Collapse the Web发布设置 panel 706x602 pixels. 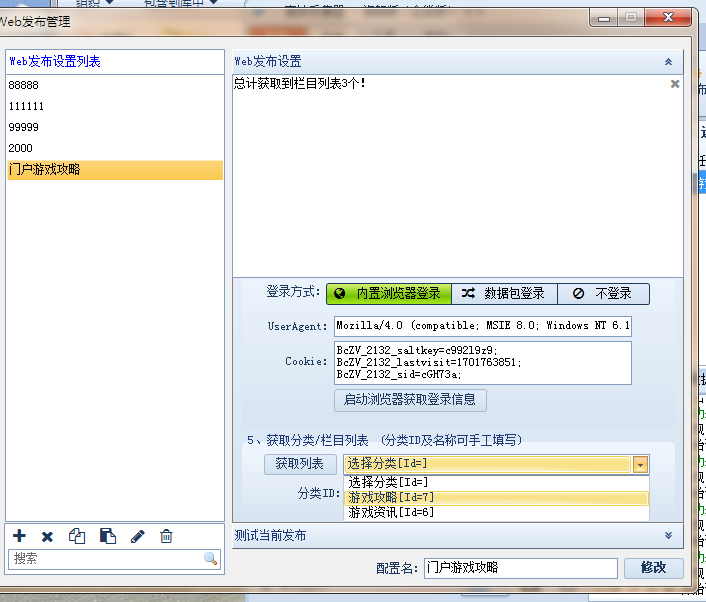pos(668,62)
